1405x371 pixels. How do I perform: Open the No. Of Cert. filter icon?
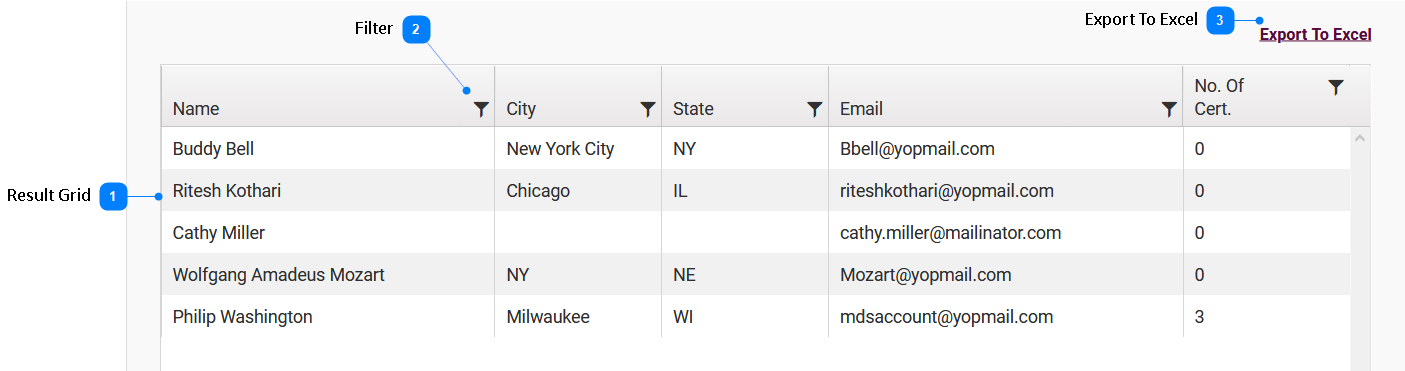tap(1336, 87)
